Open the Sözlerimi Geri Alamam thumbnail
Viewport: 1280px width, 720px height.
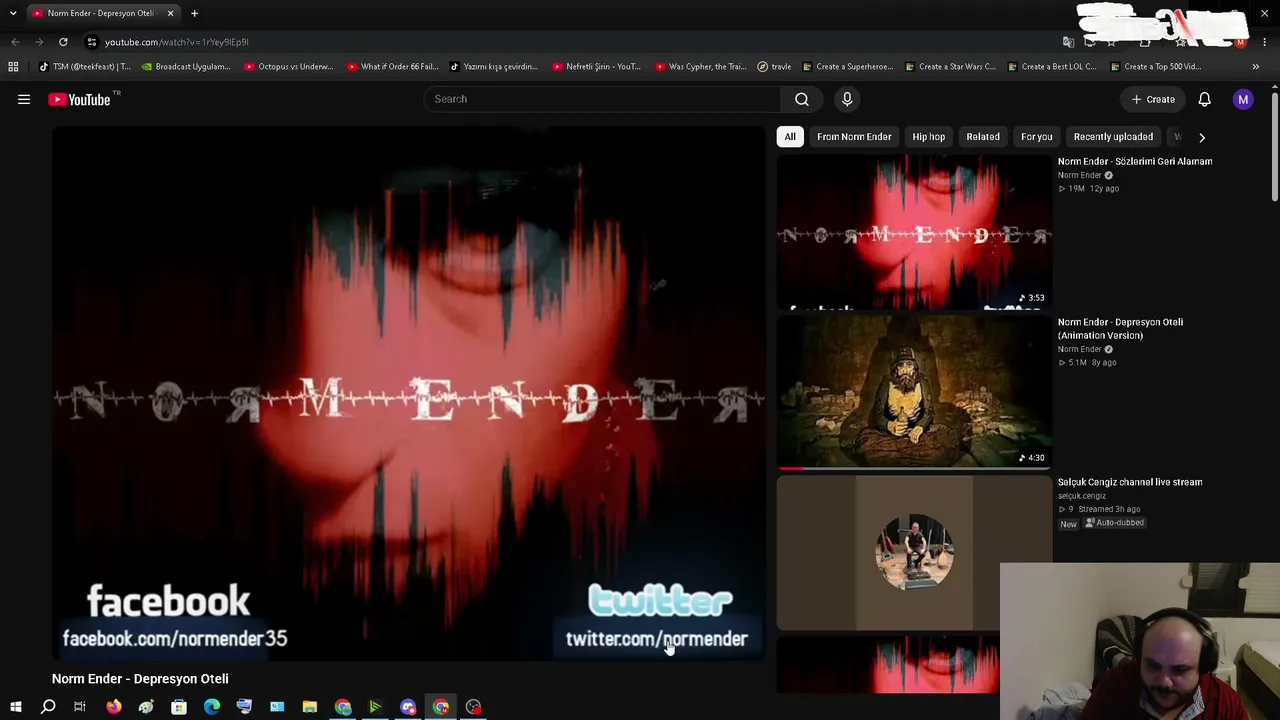click(914, 232)
